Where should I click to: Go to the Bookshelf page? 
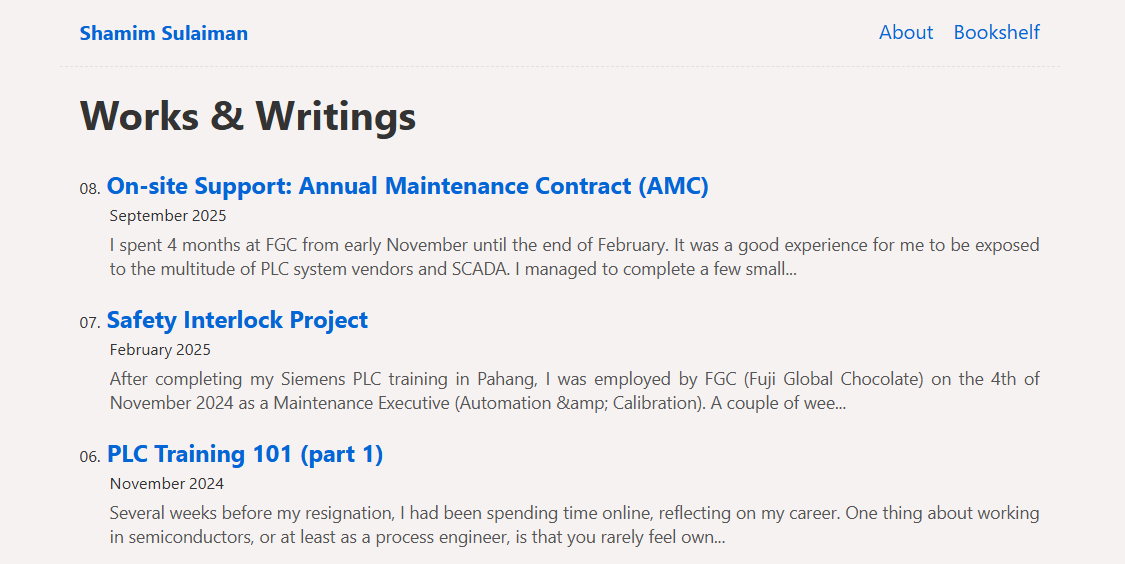point(996,33)
